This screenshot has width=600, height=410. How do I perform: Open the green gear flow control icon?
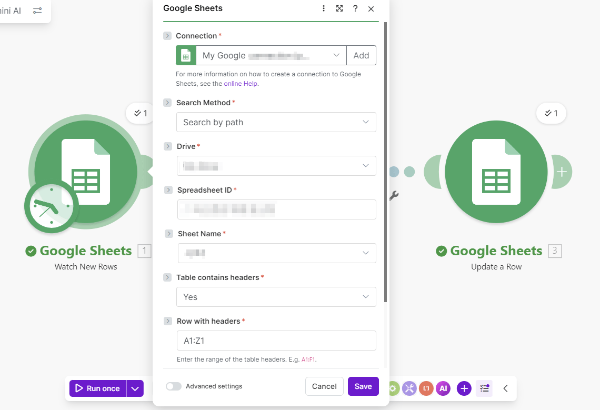click(393, 389)
